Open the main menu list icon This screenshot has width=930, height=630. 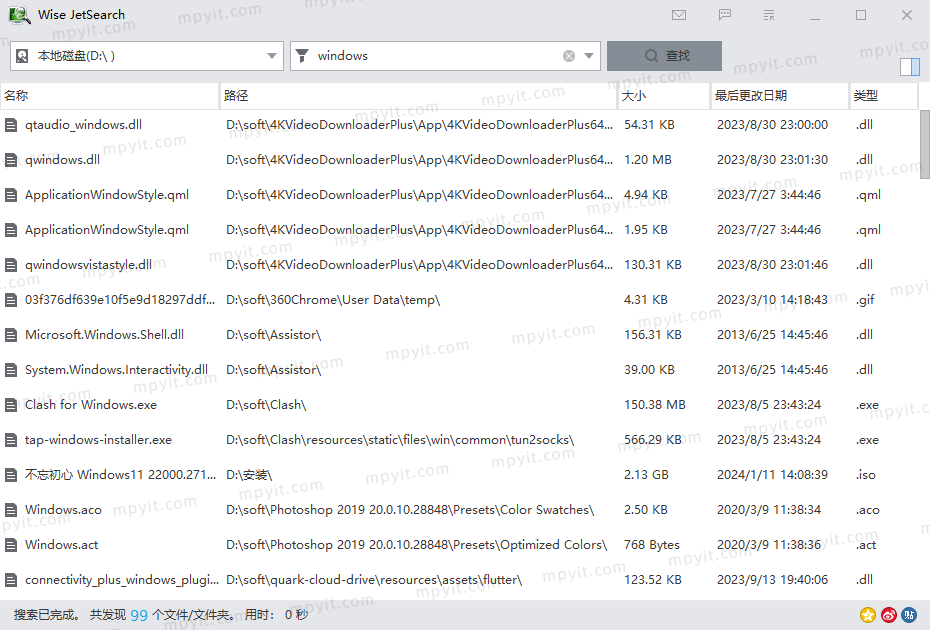[x=769, y=15]
